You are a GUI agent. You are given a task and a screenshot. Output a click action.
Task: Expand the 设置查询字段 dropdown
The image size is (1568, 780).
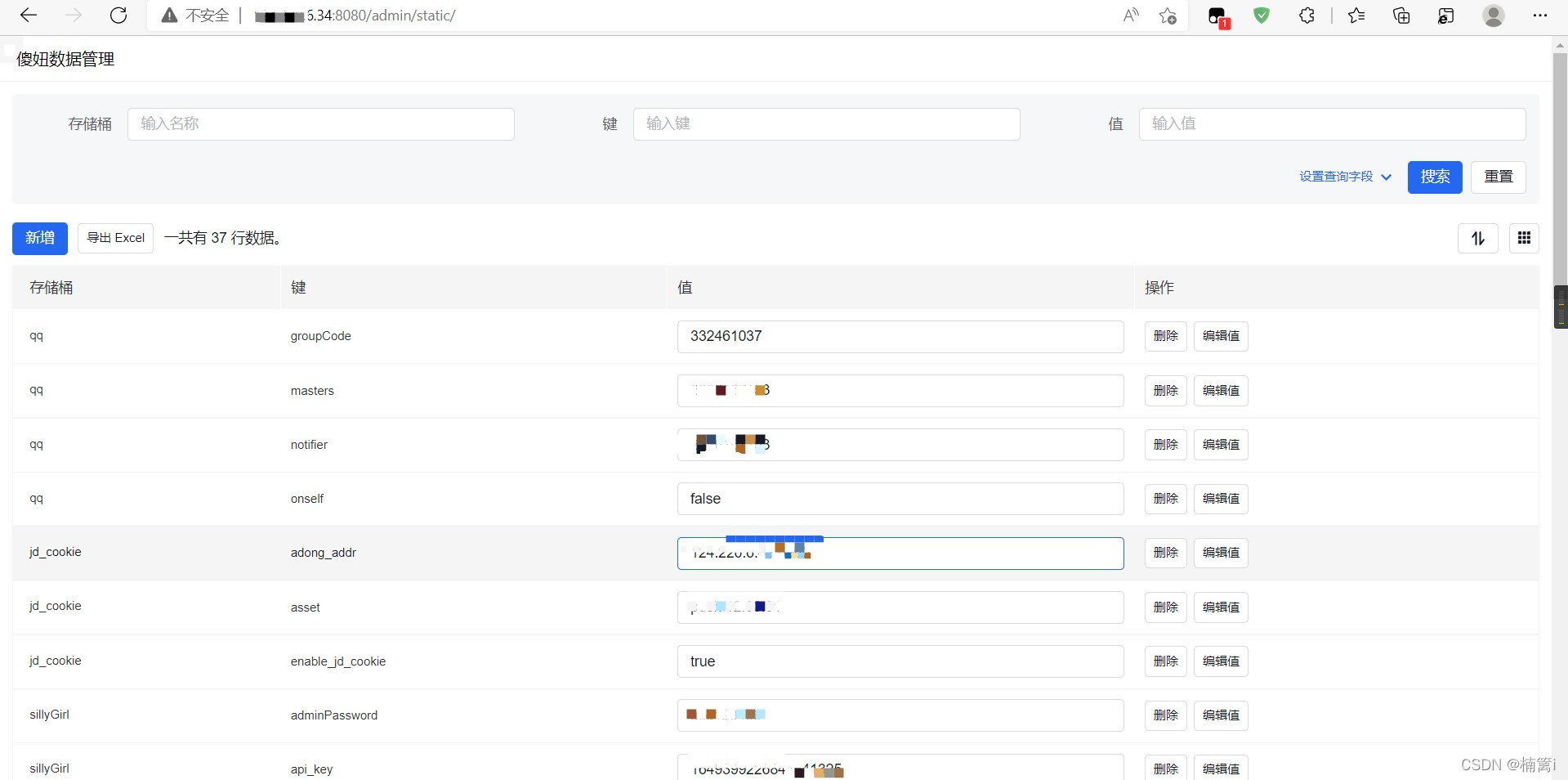click(x=1344, y=177)
